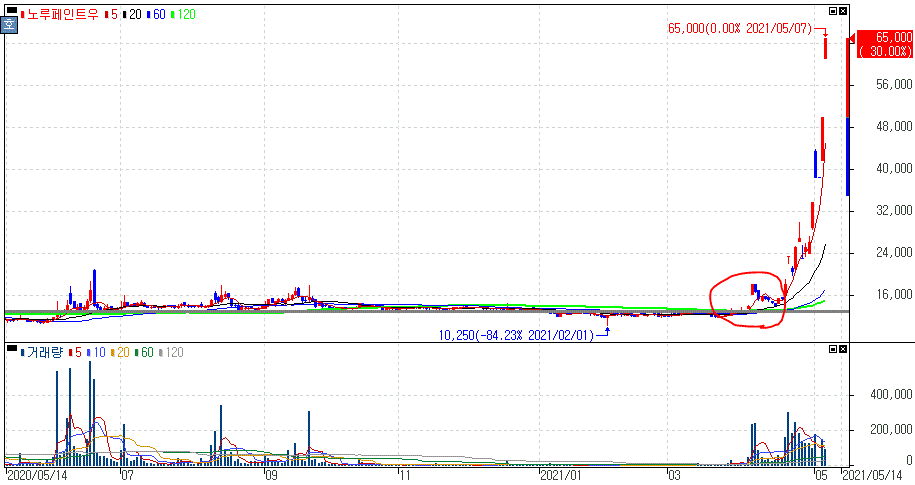Click the low annotation 10,250(-84.23% 2021/02/01)
Screen dimensions: 915x485
point(516,335)
